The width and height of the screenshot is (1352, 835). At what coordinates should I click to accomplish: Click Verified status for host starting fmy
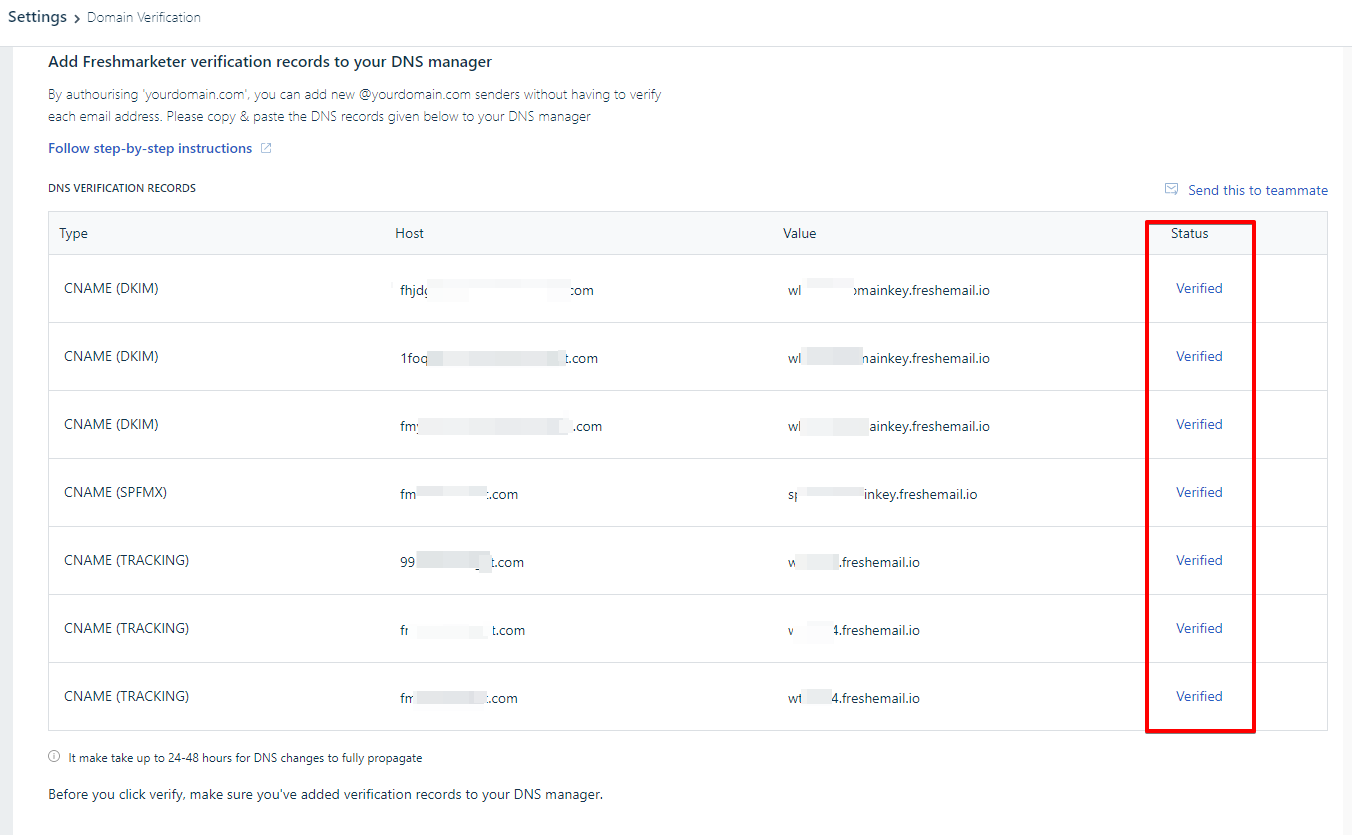tap(1199, 424)
